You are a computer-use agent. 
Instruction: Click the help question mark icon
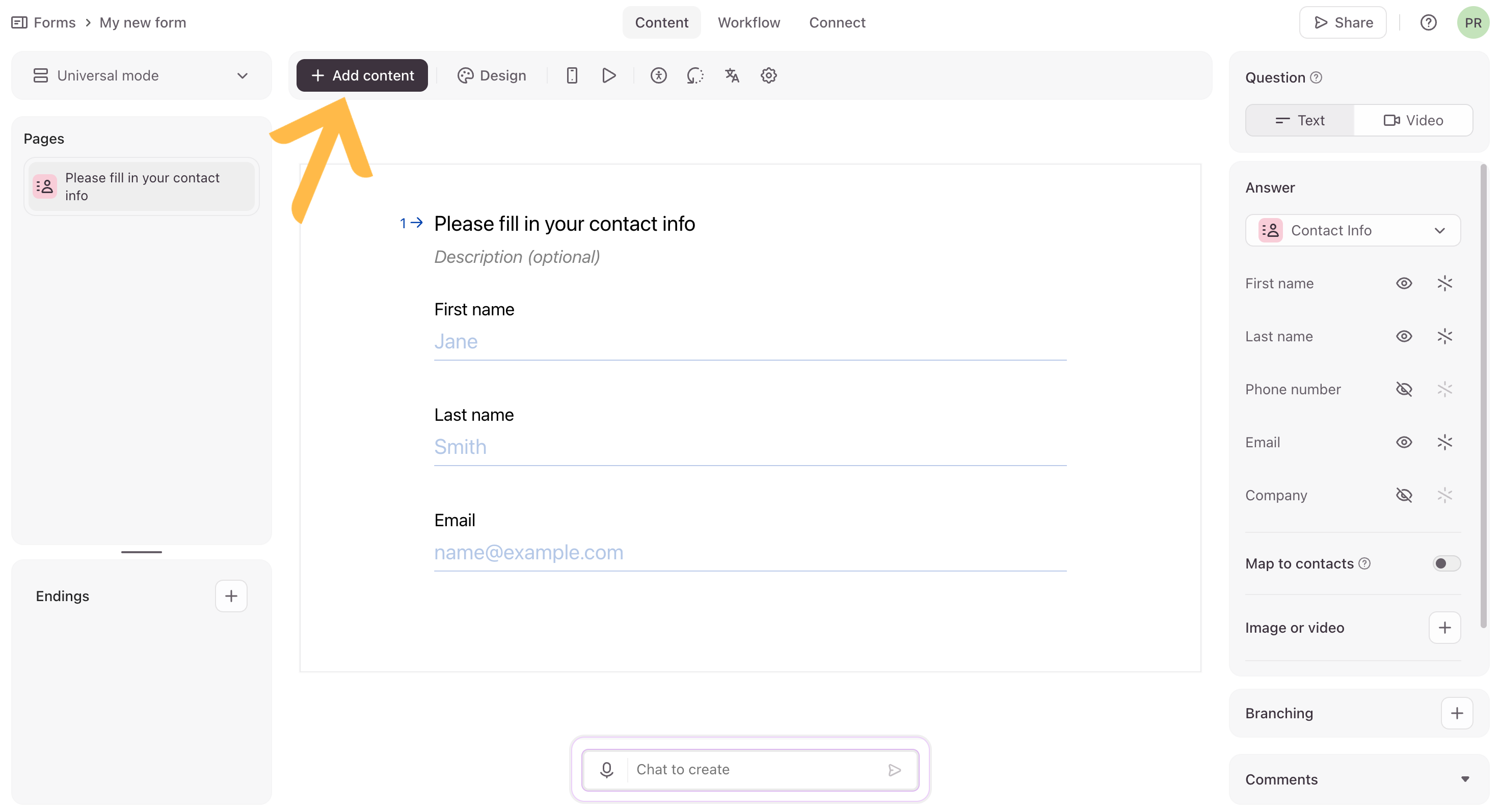point(1428,23)
